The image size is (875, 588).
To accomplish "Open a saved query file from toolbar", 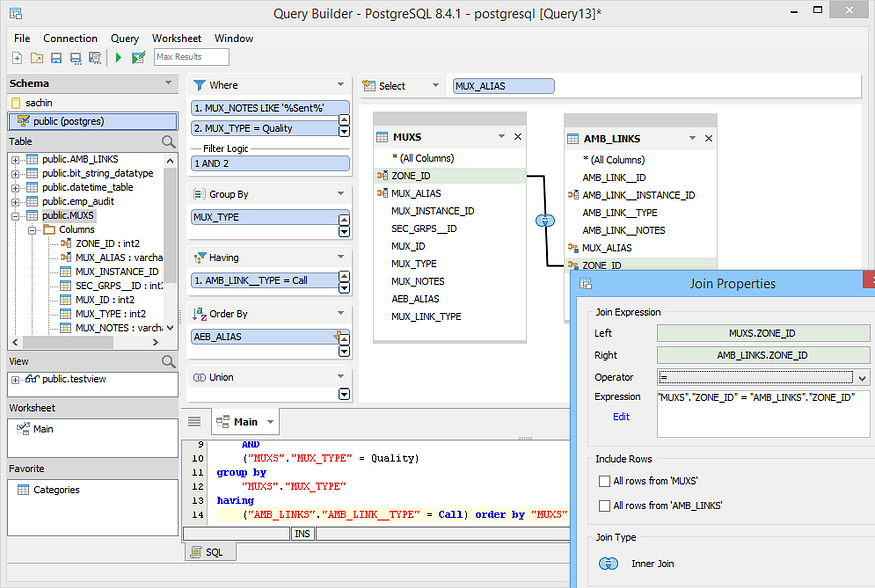I will point(36,57).
